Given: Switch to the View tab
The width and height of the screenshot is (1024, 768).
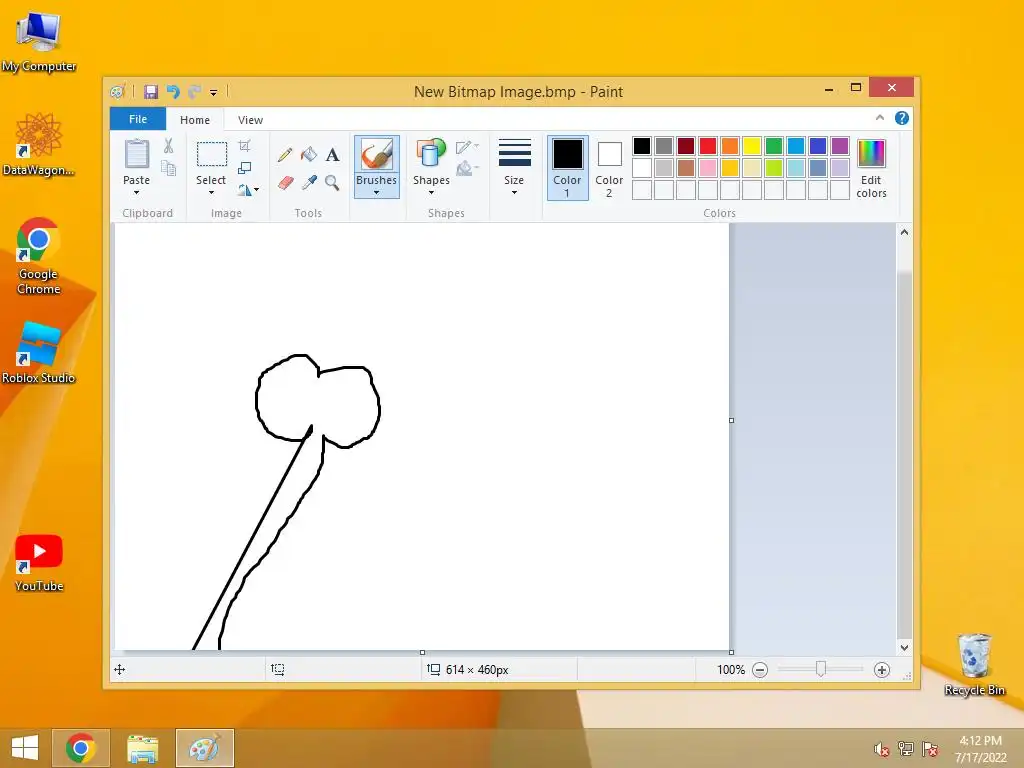Looking at the screenshot, I should click(x=250, y=120).
